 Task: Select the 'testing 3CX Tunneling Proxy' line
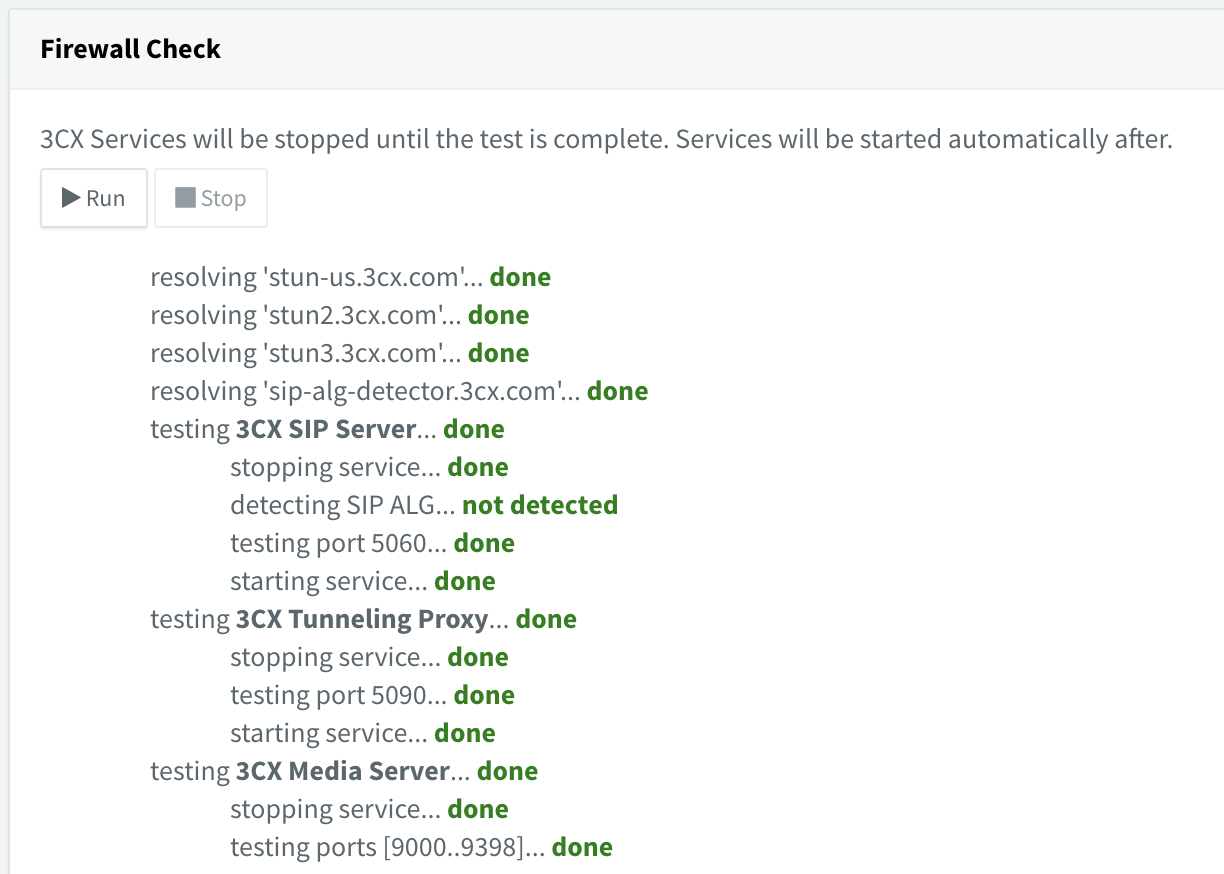pyautogui.click(x=363, y=619)
